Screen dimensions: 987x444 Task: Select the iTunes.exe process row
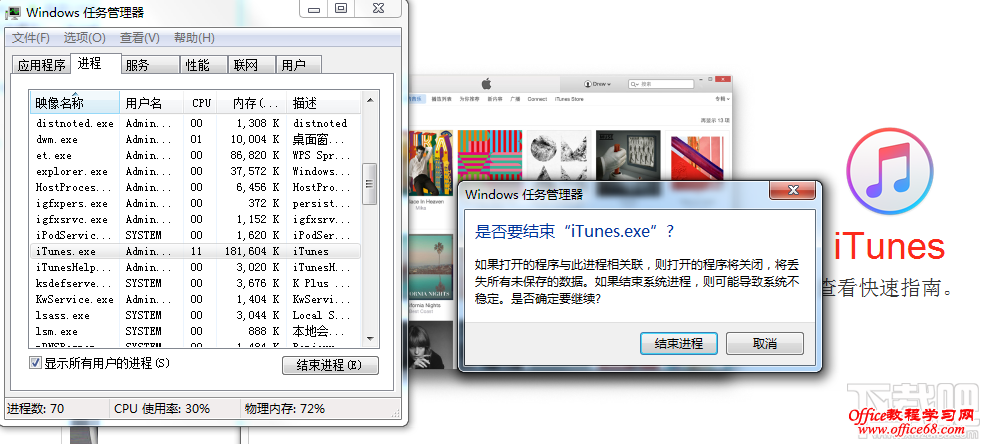point(195,251)
